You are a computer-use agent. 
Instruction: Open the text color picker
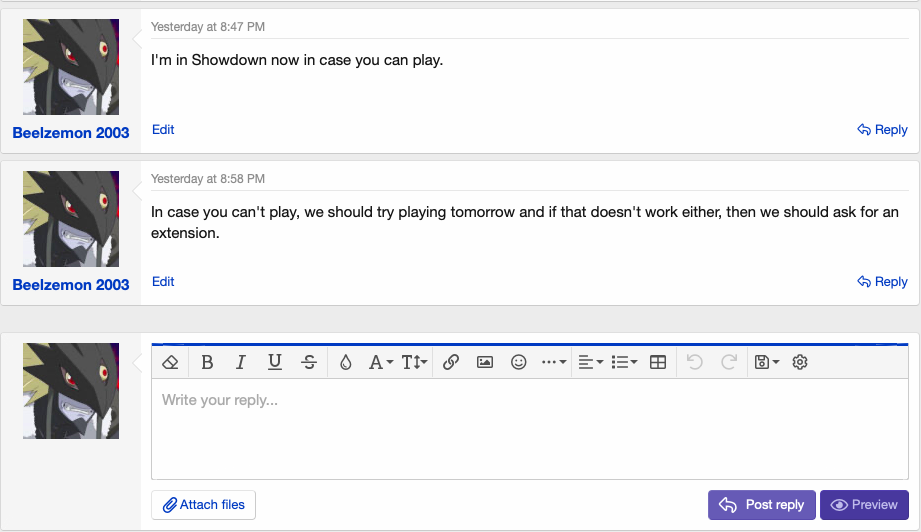pos(346,362)
